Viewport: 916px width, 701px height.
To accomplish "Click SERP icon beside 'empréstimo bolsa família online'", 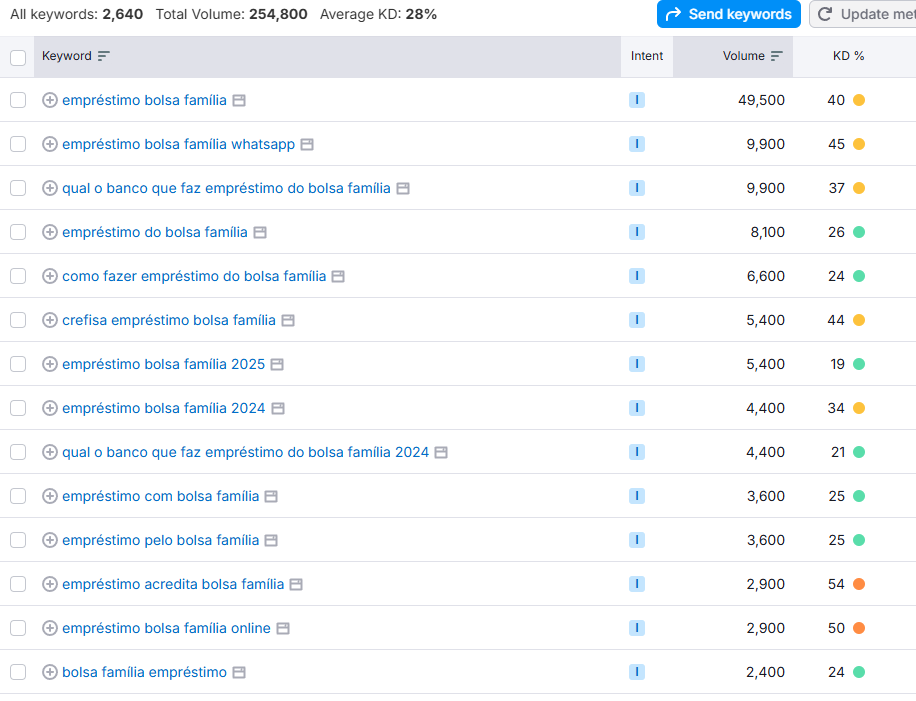I will tap(283, 628).
